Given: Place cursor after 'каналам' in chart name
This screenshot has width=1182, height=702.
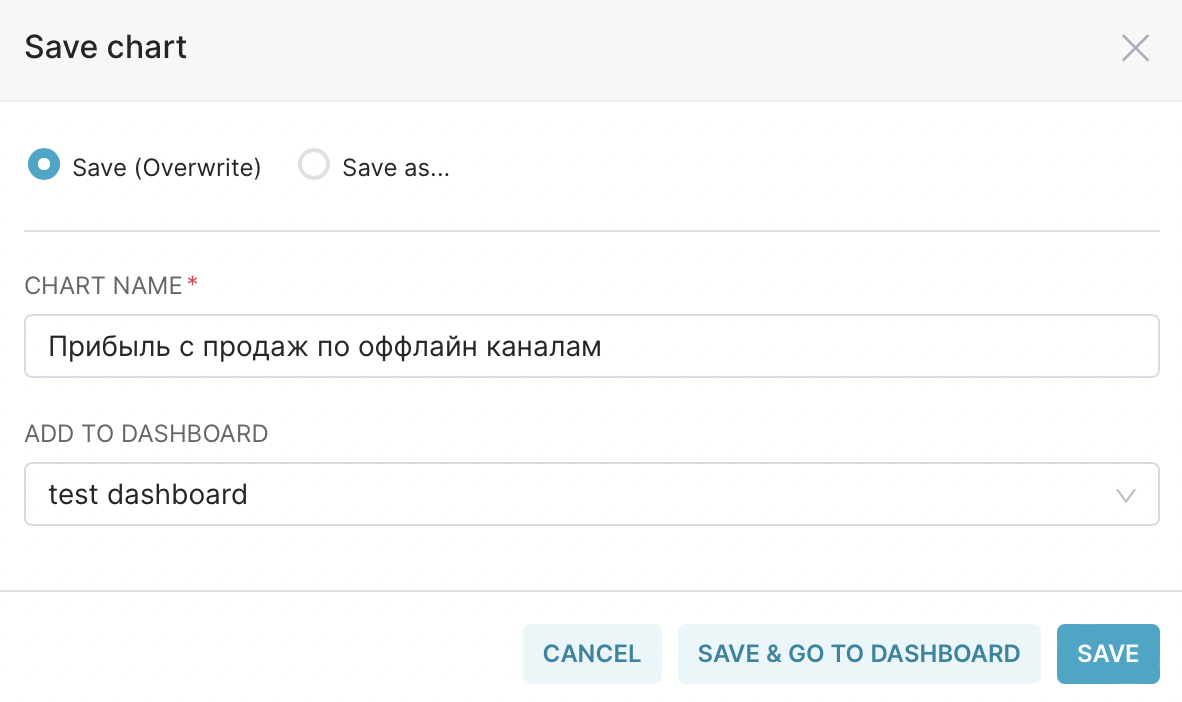Looking at the screenshot, I should [603, 348].
